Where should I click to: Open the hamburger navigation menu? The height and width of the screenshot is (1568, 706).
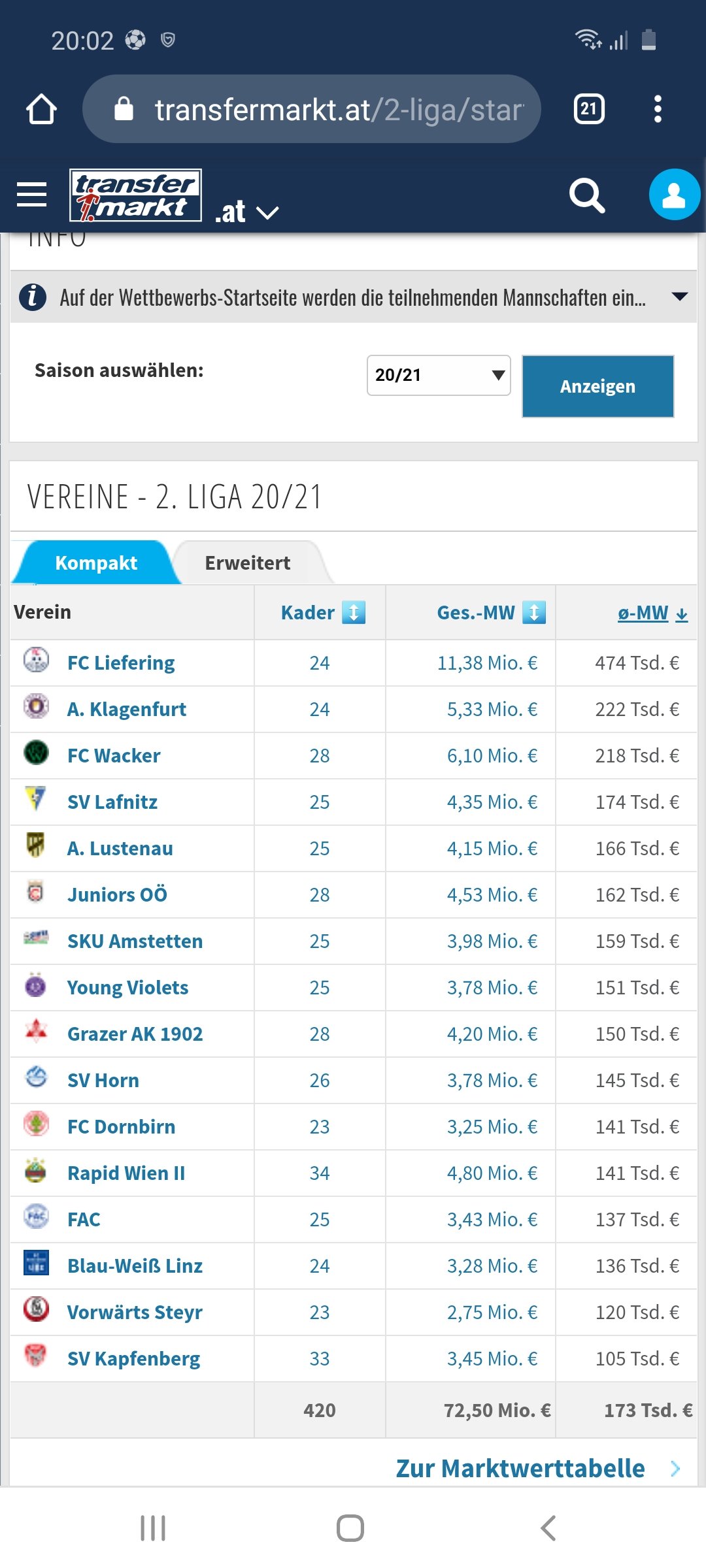point(31,195)
